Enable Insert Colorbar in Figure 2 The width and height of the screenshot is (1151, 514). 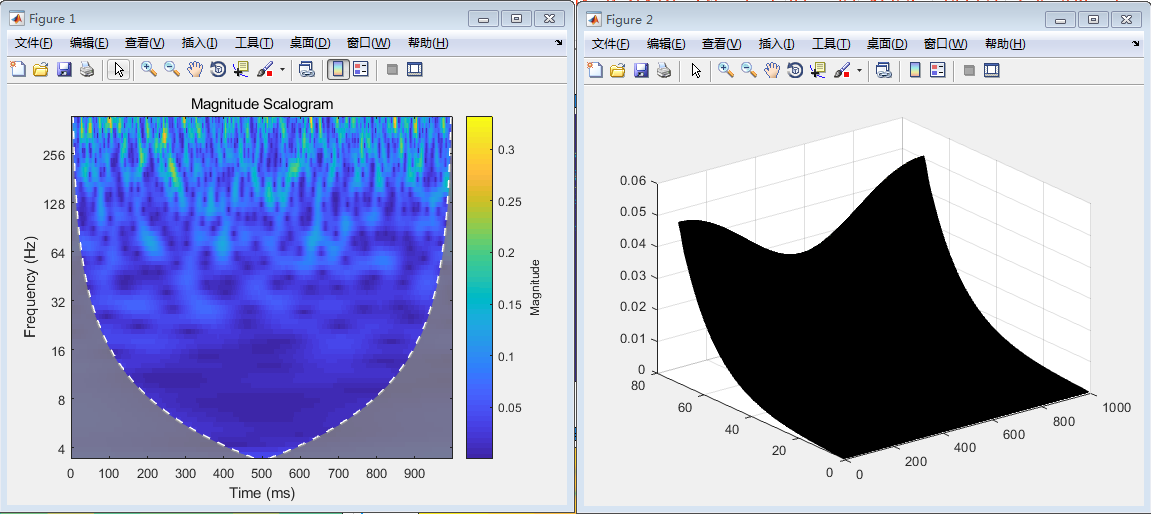coord(914,70)
